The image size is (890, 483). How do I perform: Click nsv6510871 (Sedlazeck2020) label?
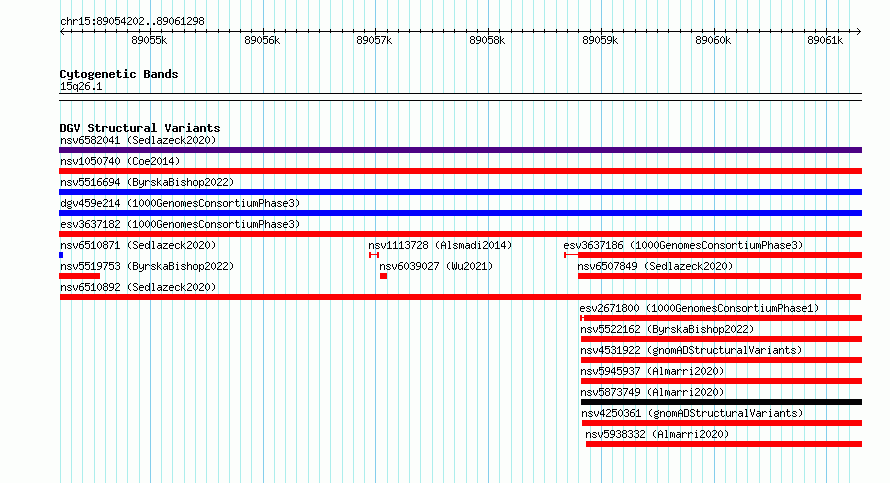[138, 245]
